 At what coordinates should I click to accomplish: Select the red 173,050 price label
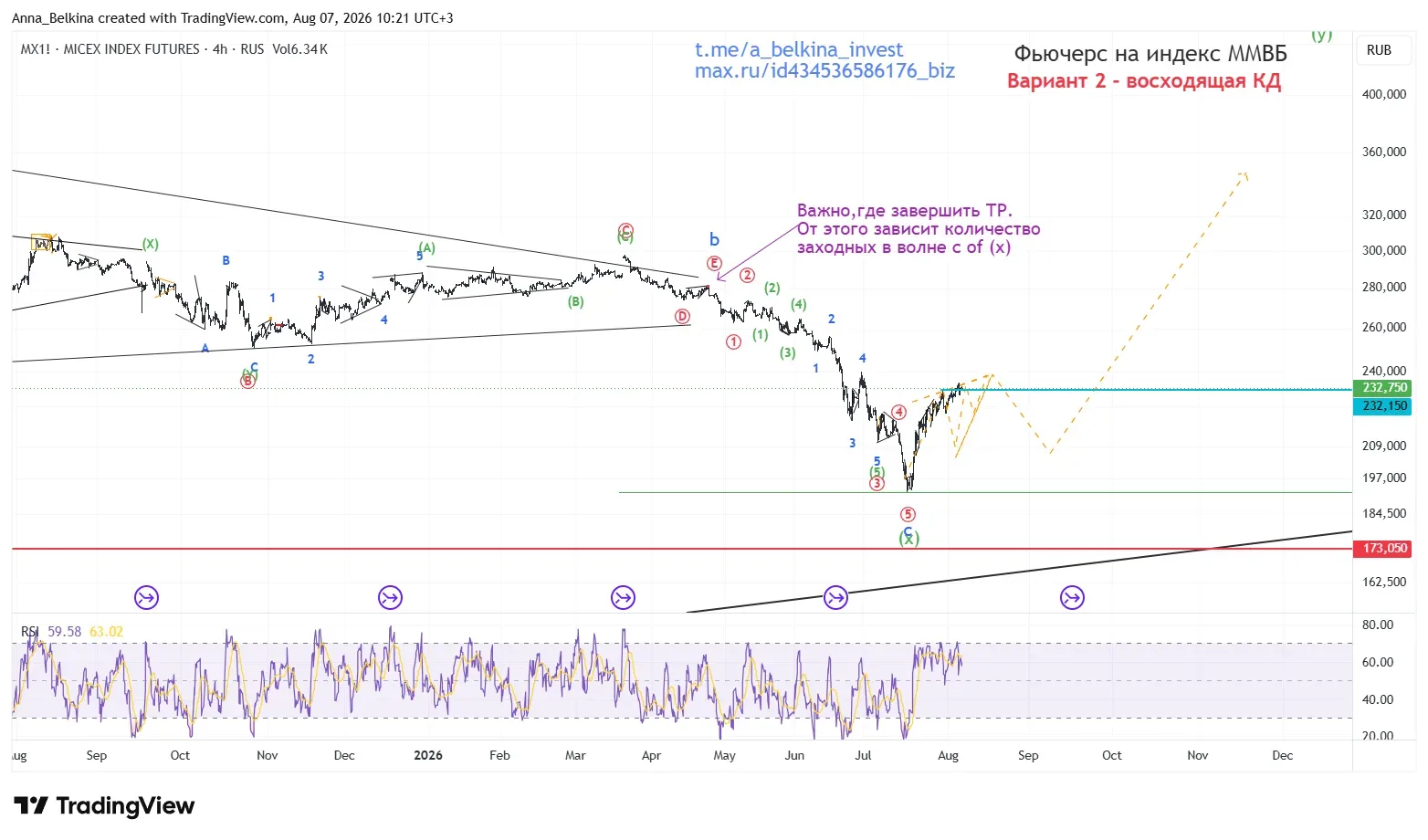point(1384,549)
